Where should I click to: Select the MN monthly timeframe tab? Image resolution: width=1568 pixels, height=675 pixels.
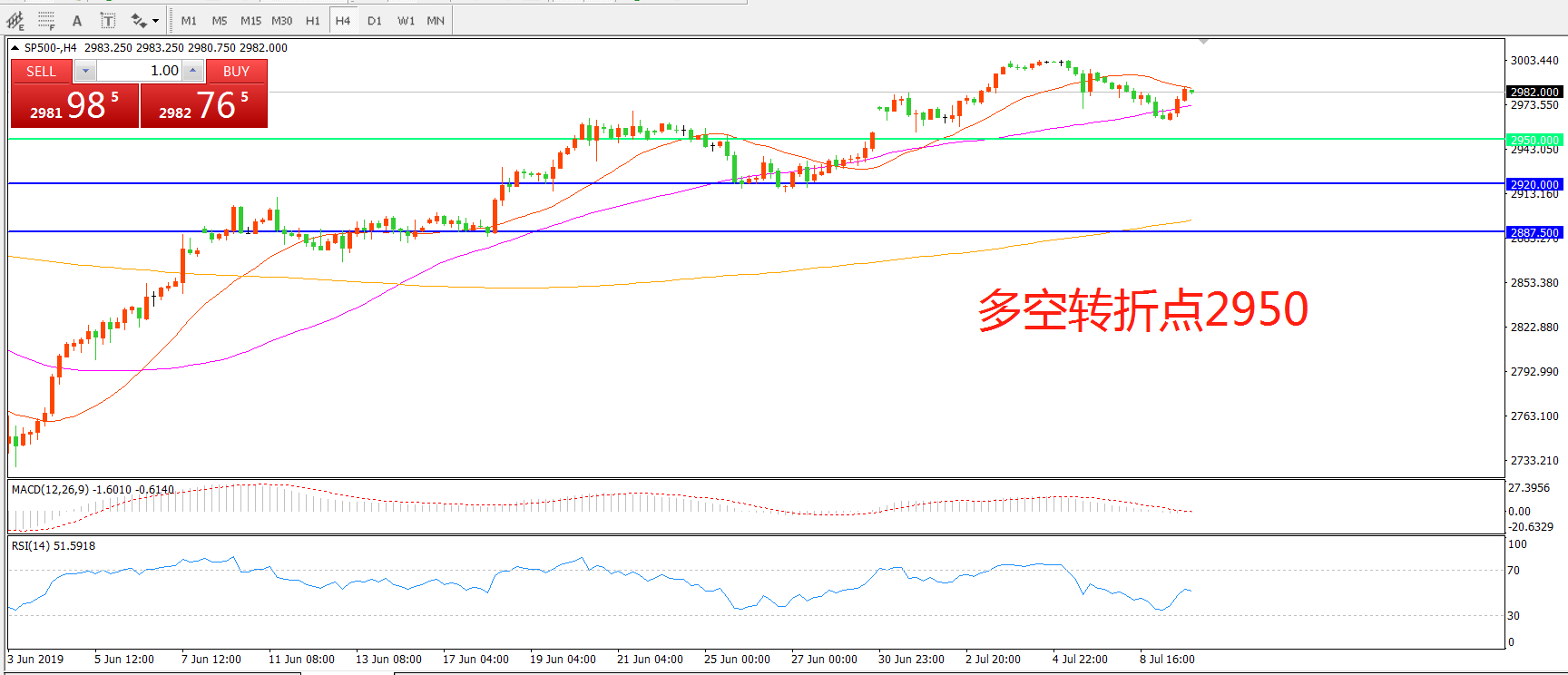tap(436, 20)
